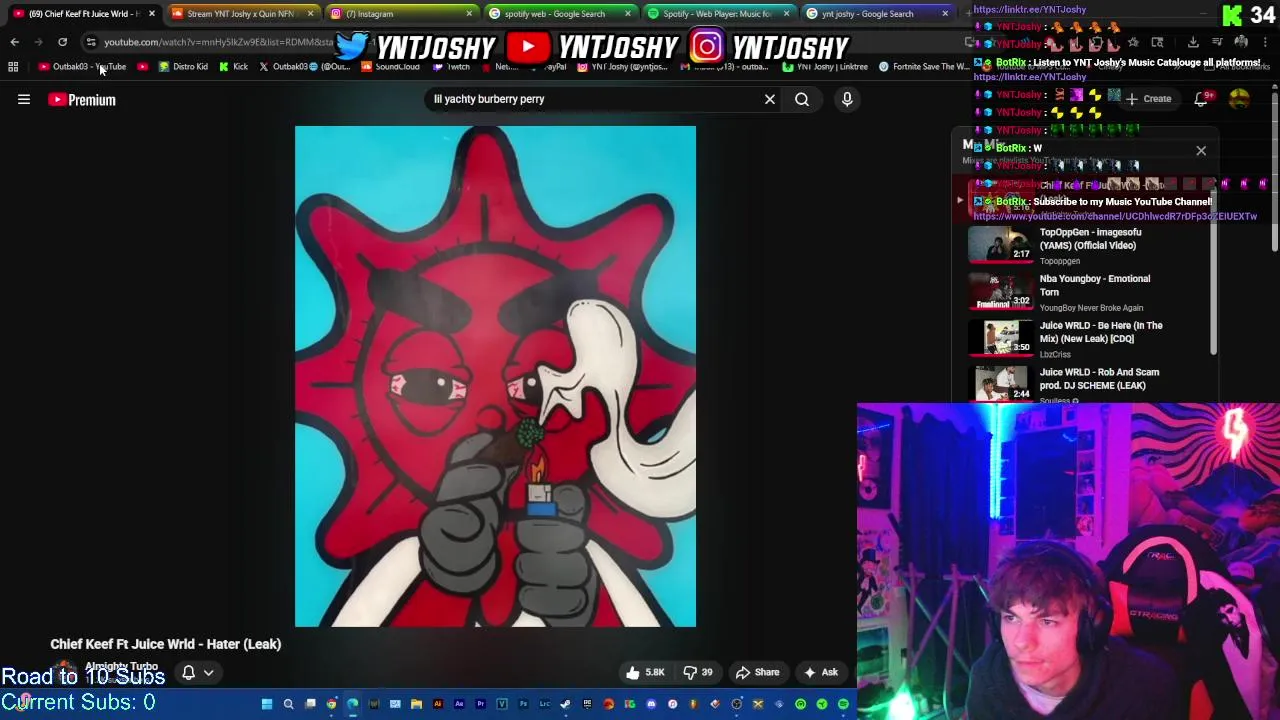Launch Lightroom Classic from taskbar

(x=544, y=704)
